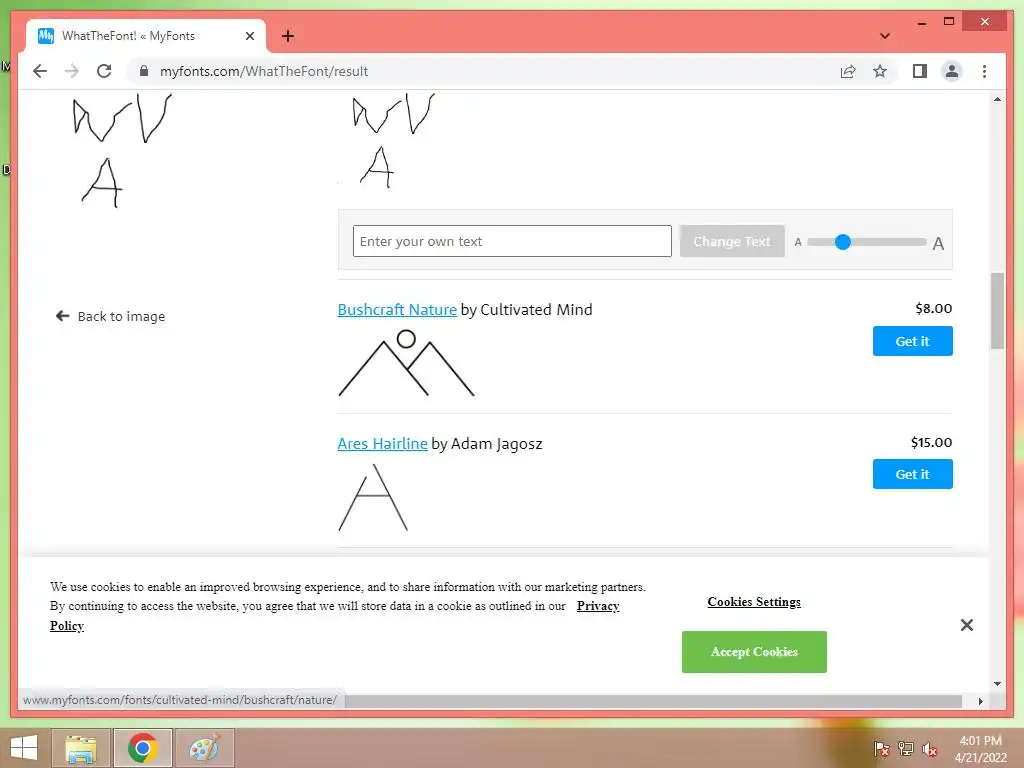Click the horizontal scrollbar track

653,701
